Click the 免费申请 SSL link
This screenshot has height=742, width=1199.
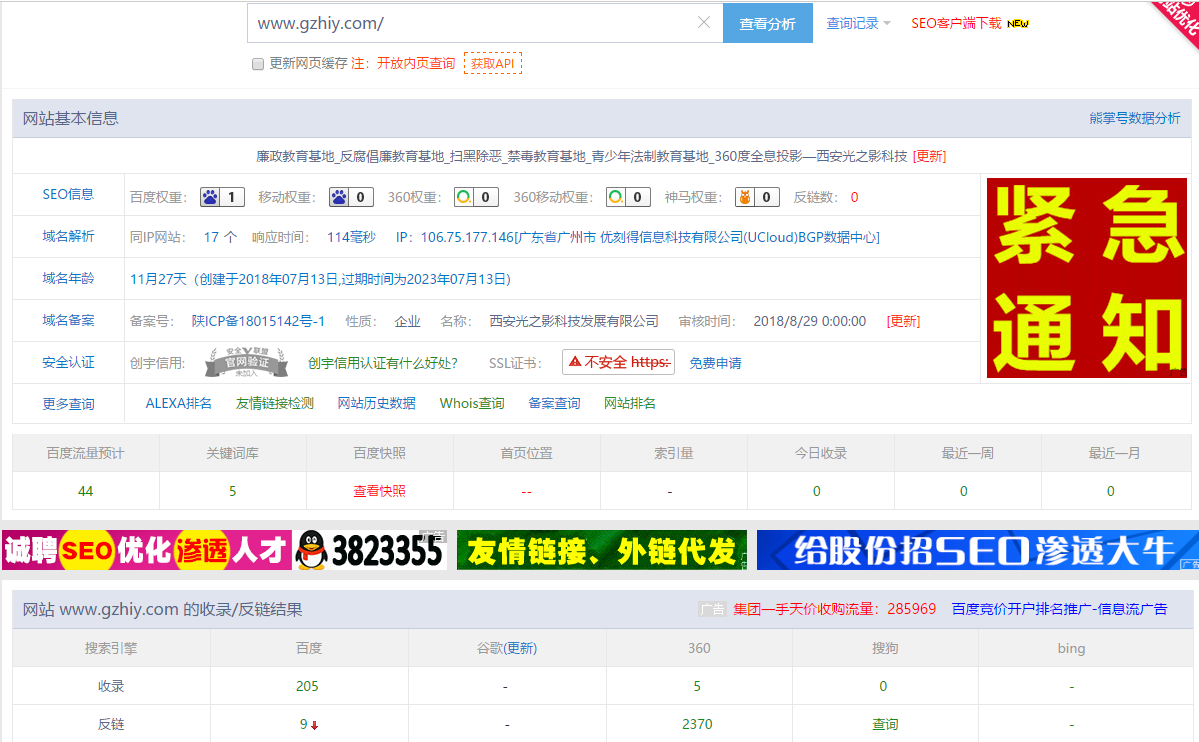pos(715,363)
